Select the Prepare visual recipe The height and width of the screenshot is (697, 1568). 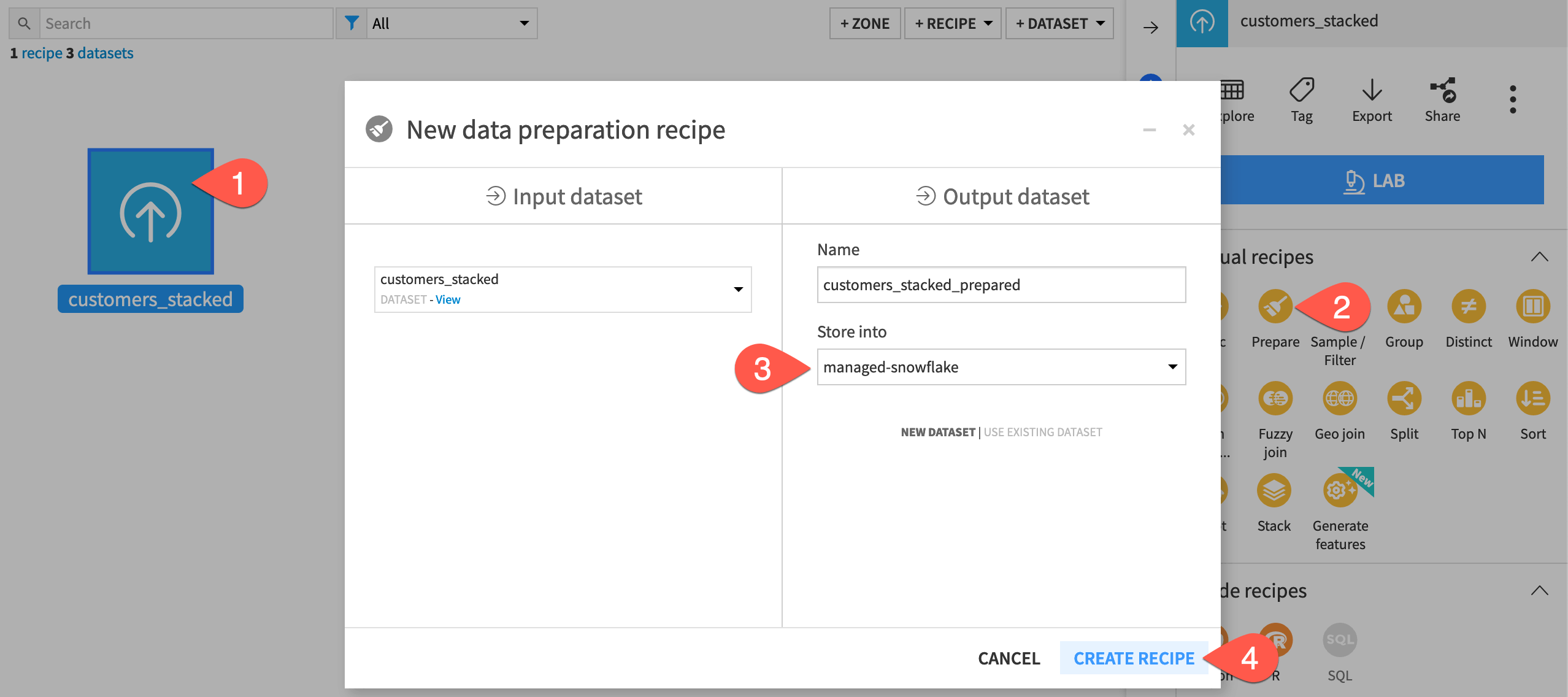click(x=1275, y=307)
